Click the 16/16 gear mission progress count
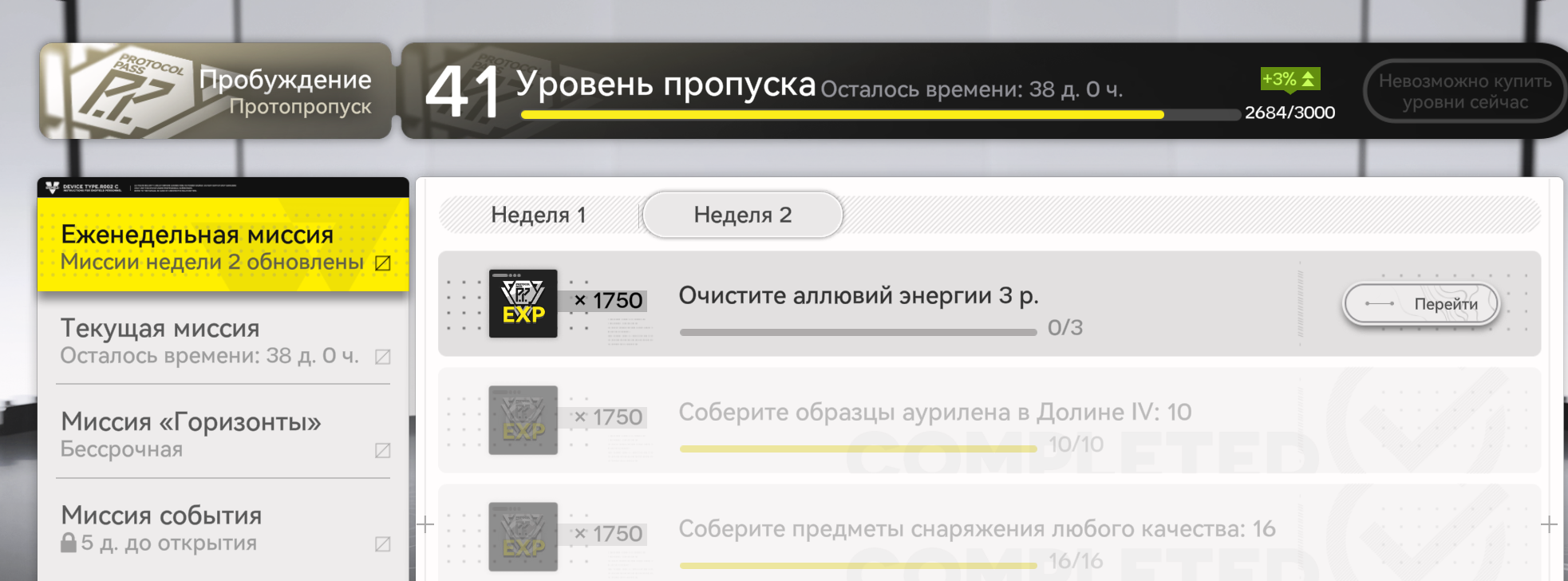 (1076, 561)
